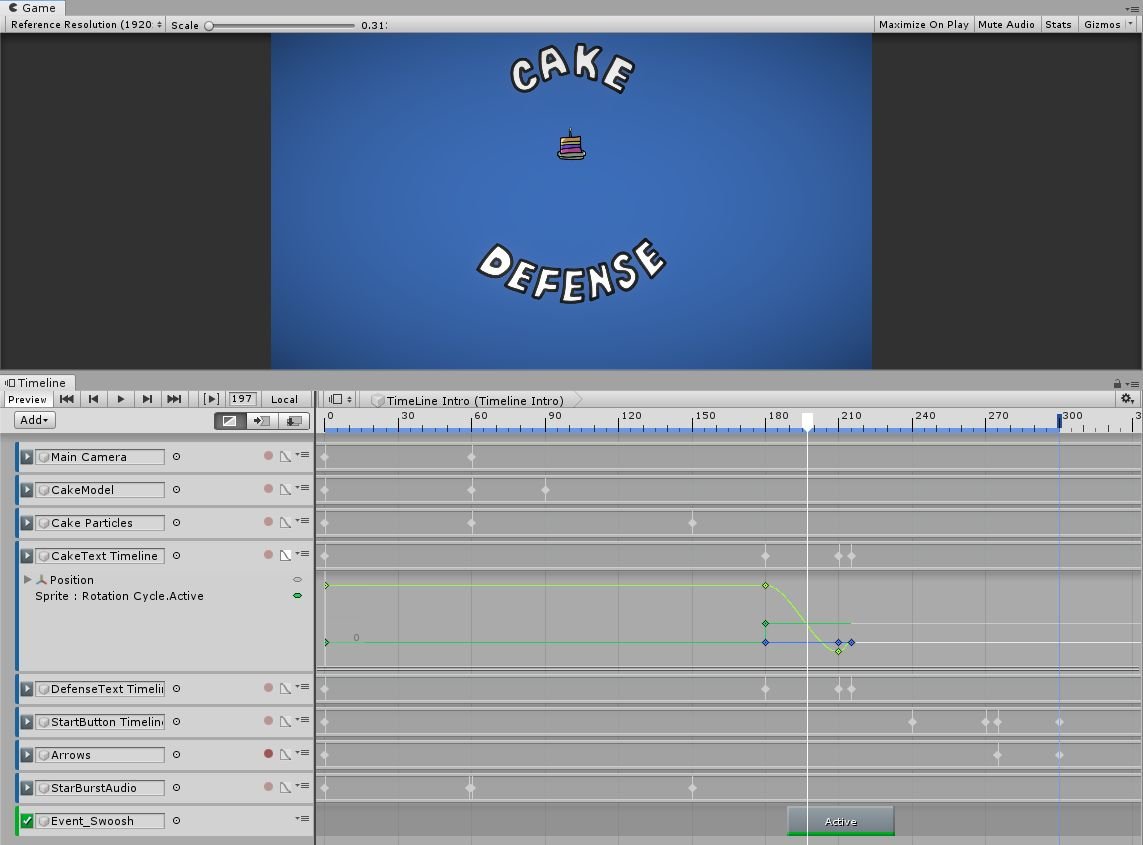This screenshot has height=845, width=1143.
Task: Toggle the Preview mode button
Action: 28,399
